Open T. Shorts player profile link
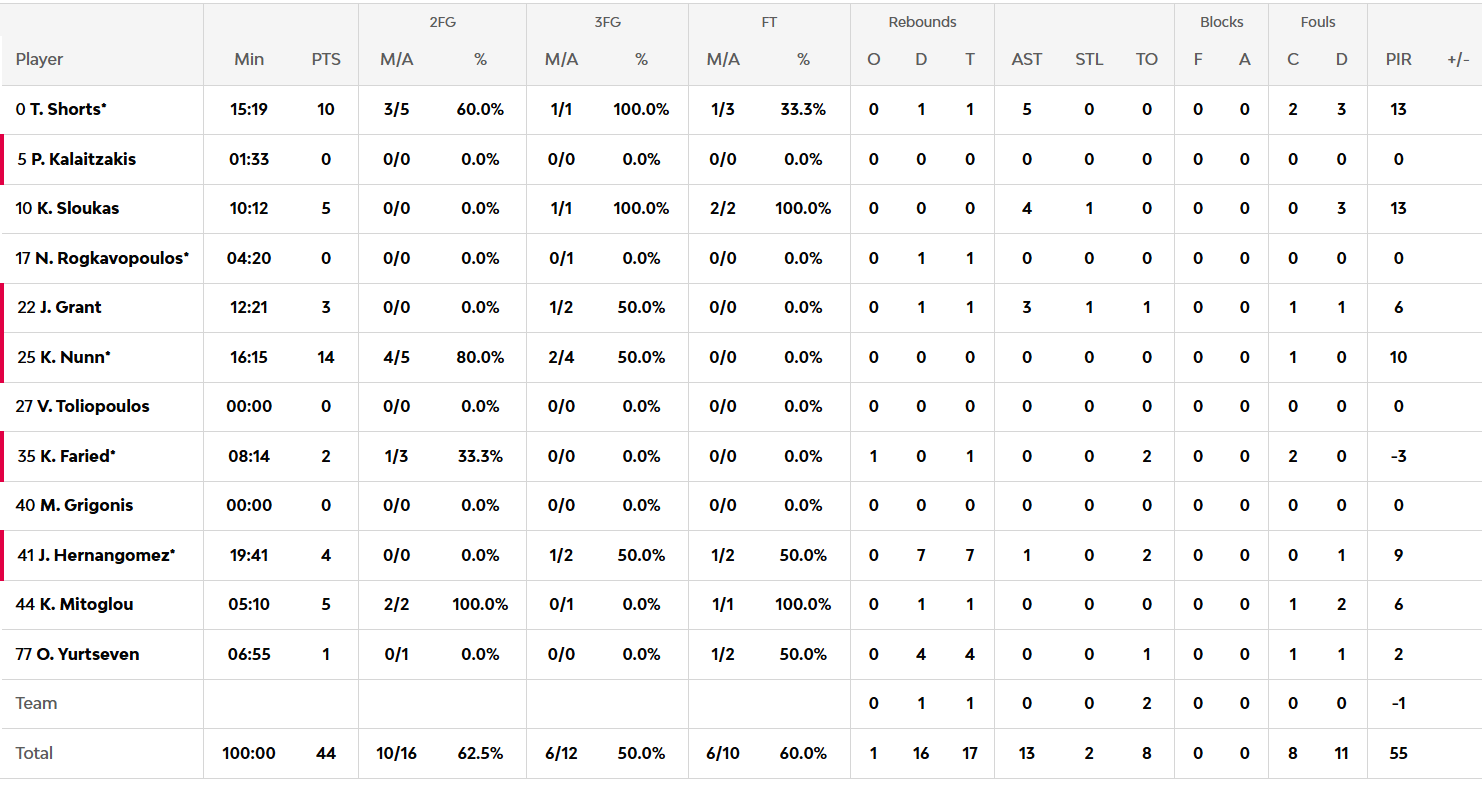This screenshot has height=790, width=1482. pyautogui.click(x=67, y=109)
